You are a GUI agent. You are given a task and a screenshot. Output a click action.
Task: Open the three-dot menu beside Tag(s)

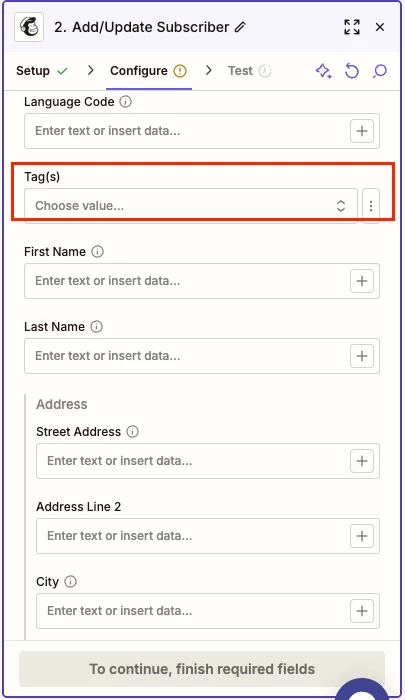click(x=371, y=206)
